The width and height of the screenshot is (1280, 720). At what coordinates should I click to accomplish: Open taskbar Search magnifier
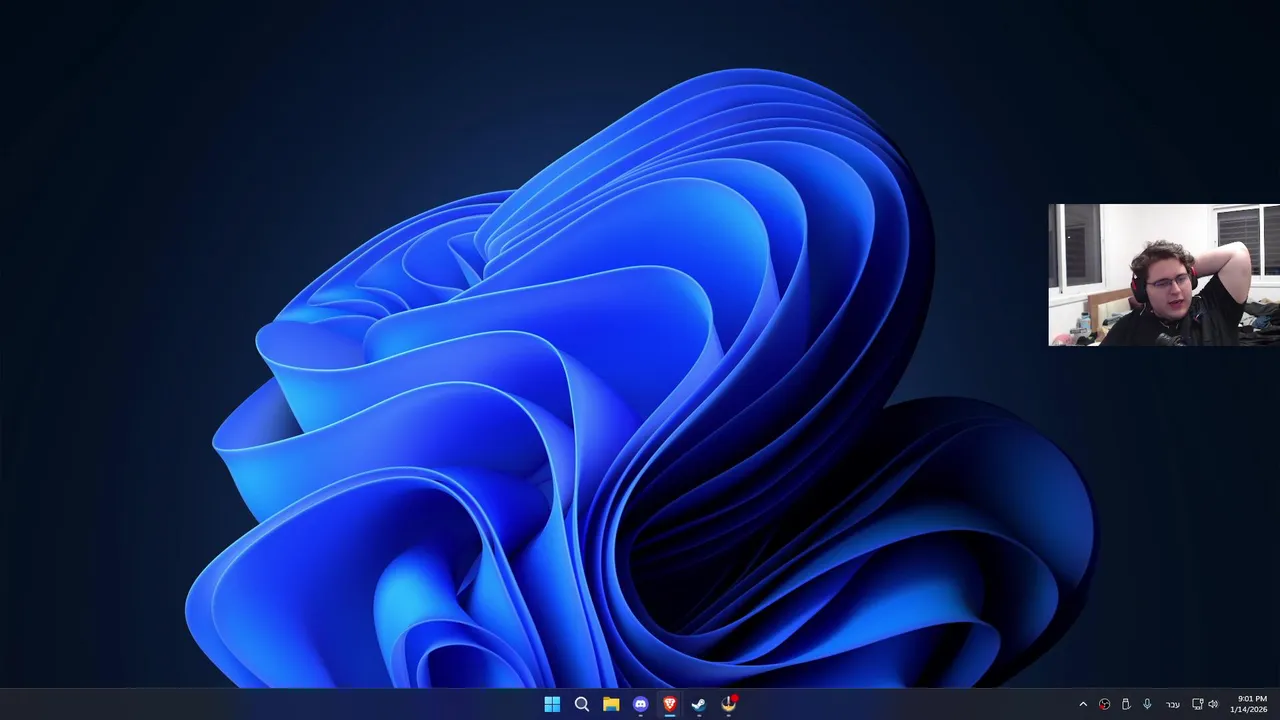coord(582,705)
